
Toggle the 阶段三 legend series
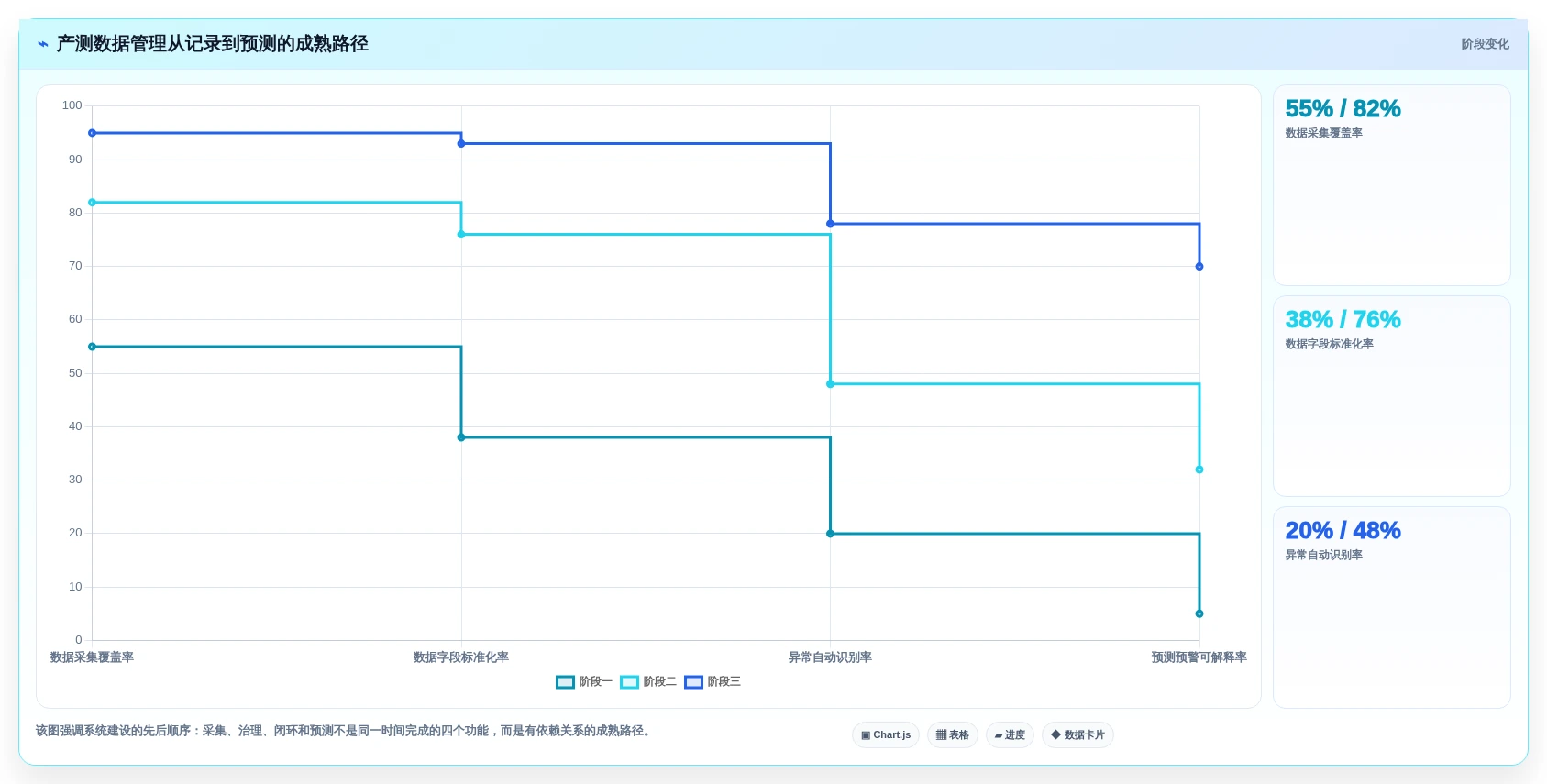(713, 681)
